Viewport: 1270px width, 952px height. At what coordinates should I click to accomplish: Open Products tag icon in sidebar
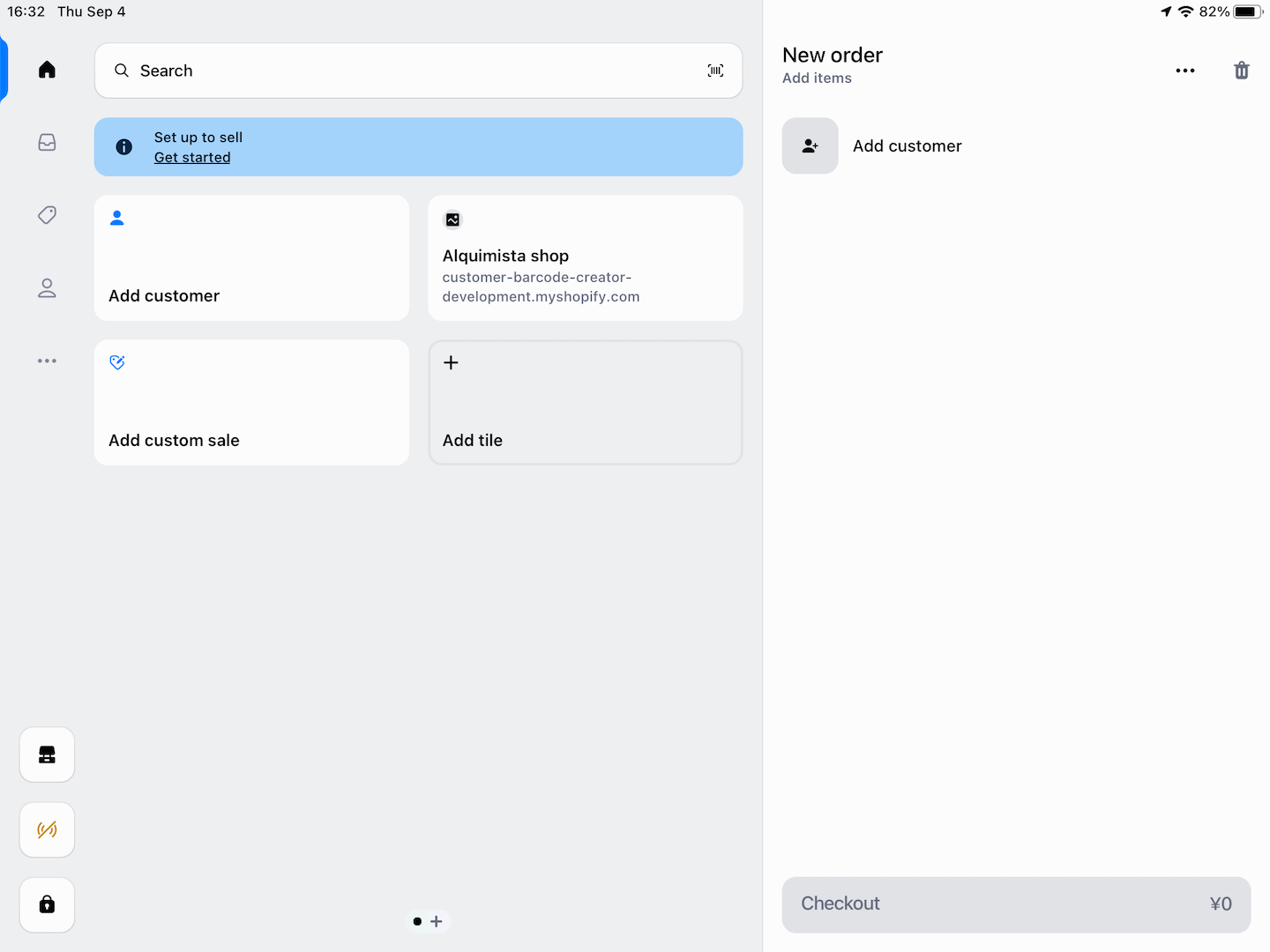click(47, 215)
